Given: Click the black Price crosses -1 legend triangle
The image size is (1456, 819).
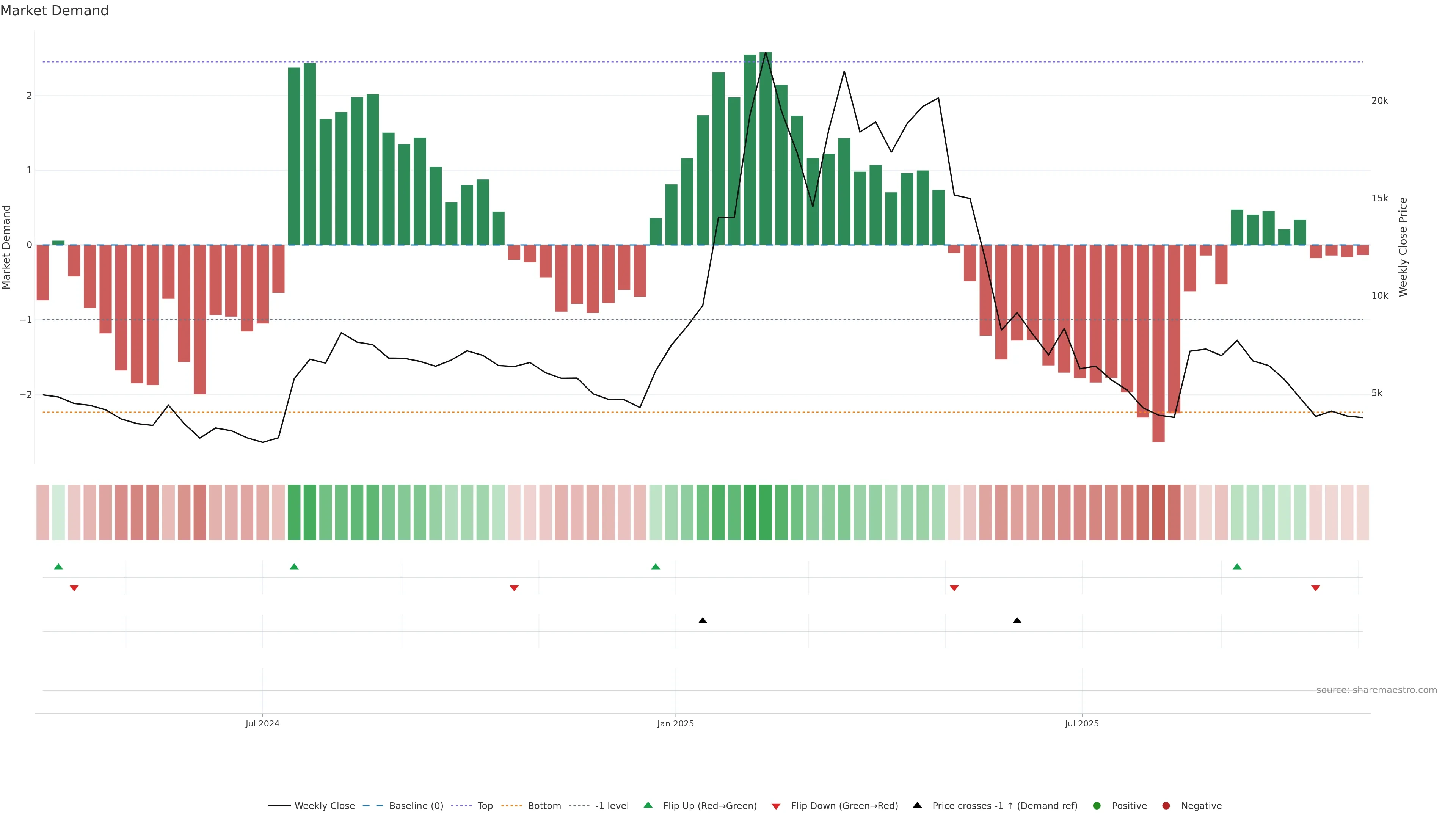Looking at the screenshot, I should pyautogui.click(x=917, y=805).
